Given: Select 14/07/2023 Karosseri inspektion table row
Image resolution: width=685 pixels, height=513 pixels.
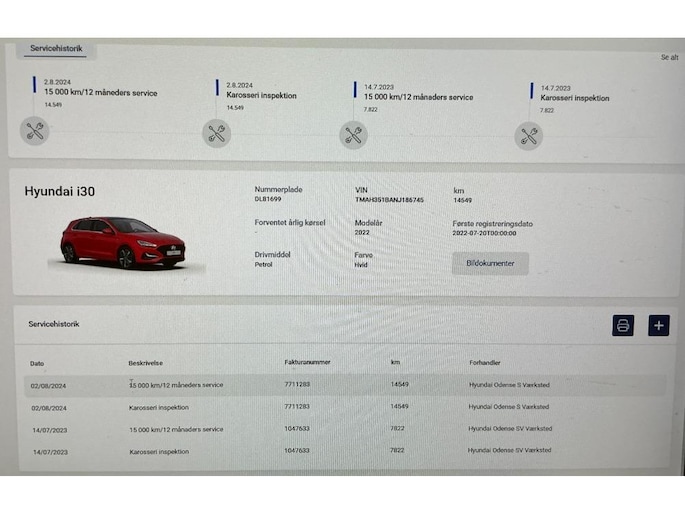Looking at the screenshot, I should pyautogui.click(x=159, y=451).
